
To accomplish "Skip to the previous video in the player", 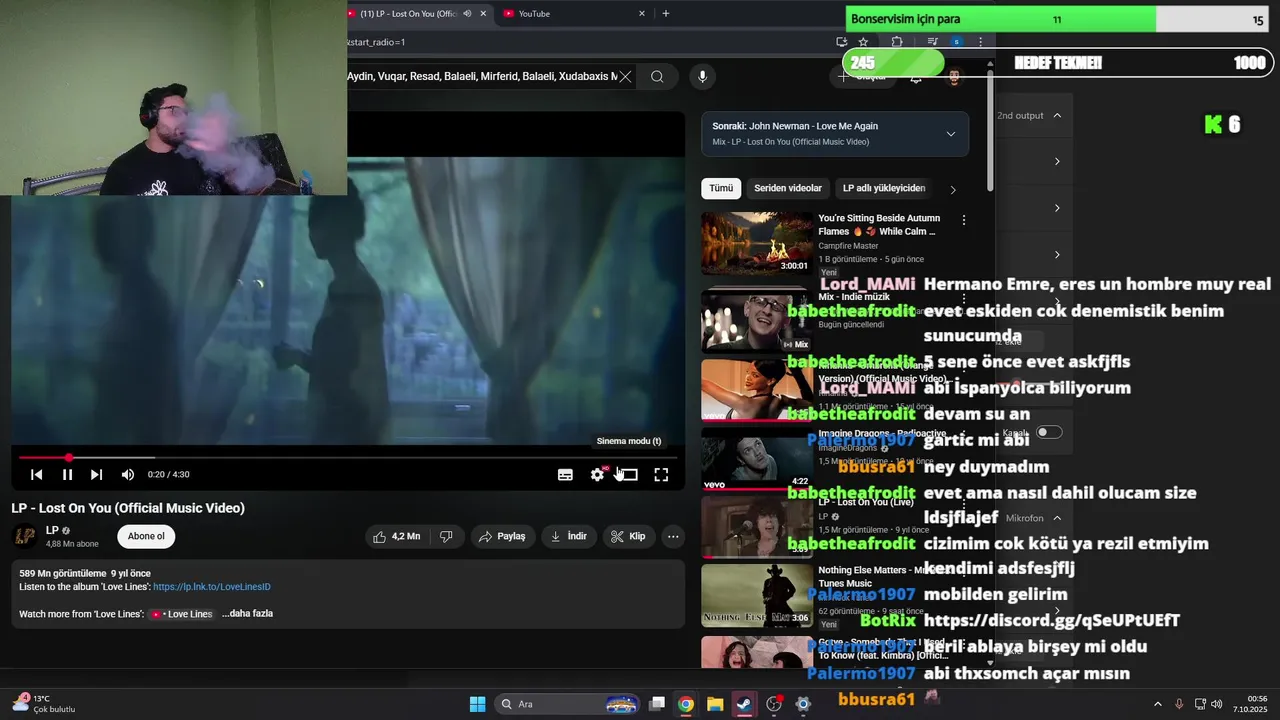I will tap(36, 475).
